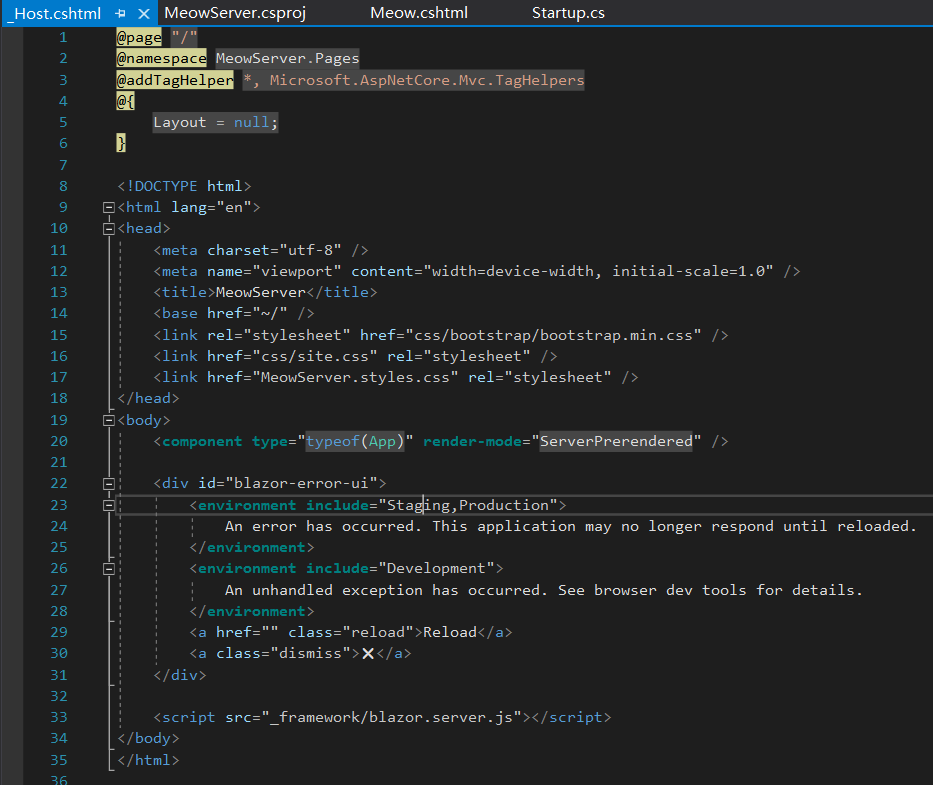
Task: Collapse the <head> section fold marker
Action: (x=109, y=227)
